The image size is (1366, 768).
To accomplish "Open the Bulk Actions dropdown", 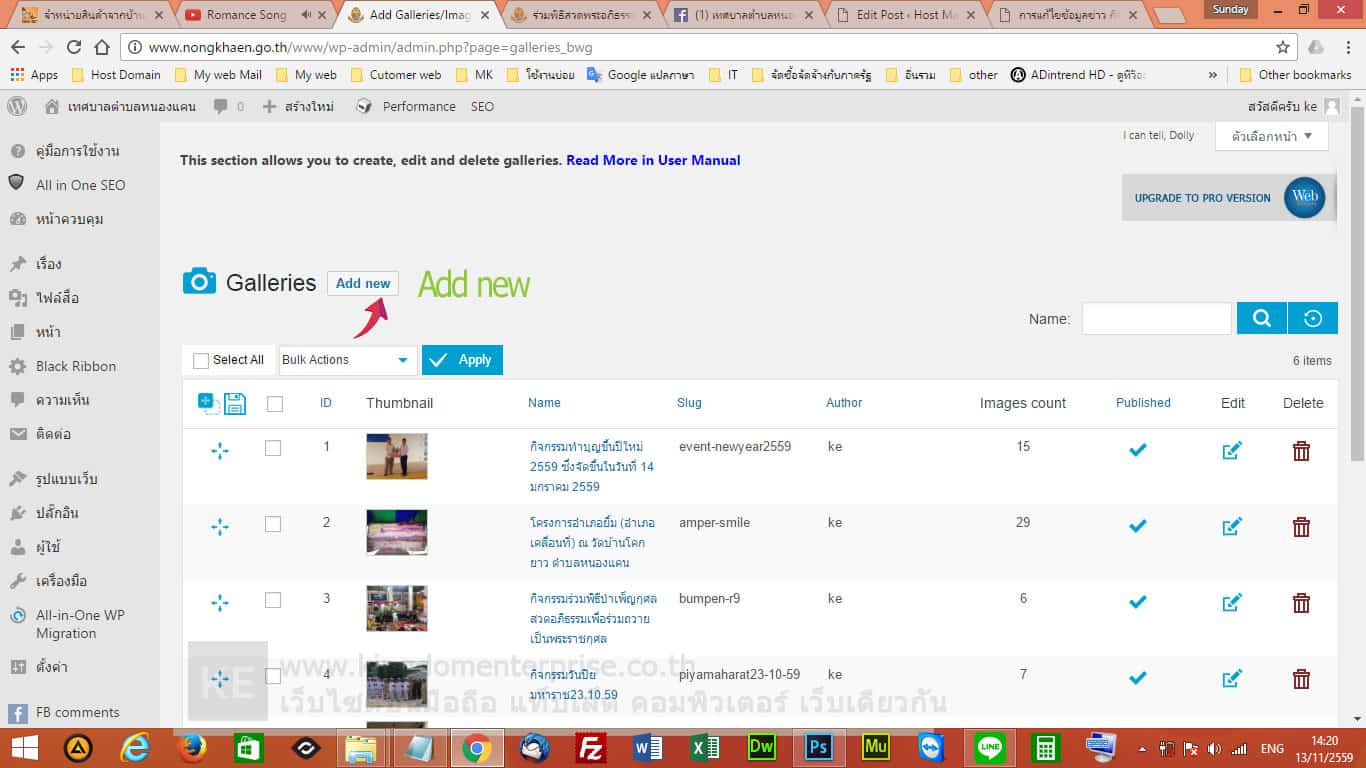I will point(346,360).
